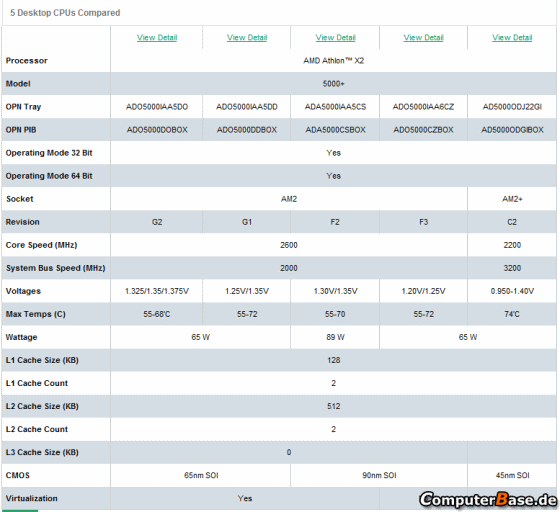Click the '5000+' model value
Image resolution: width=560 pixels, height=512 pixels.
(334, 84)
